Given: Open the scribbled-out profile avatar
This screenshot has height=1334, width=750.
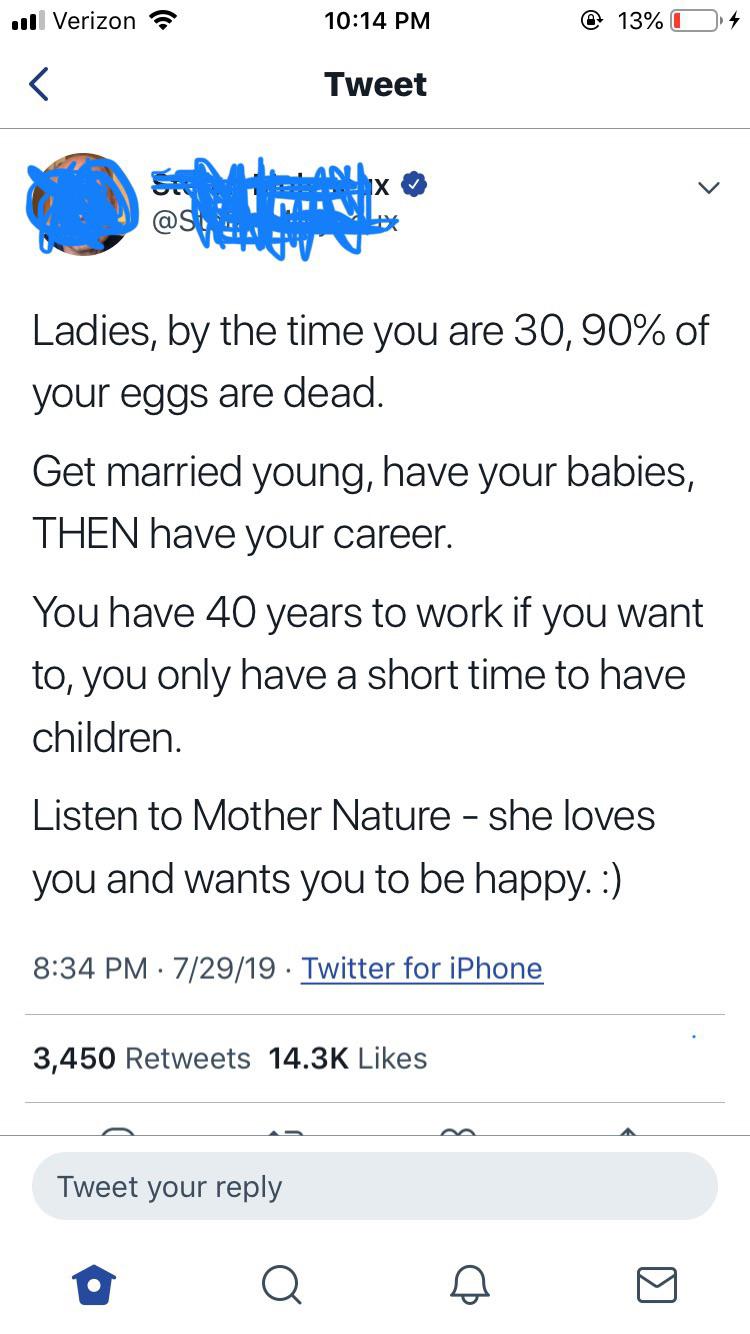Looking at the screenshot, I should (84, 203).
